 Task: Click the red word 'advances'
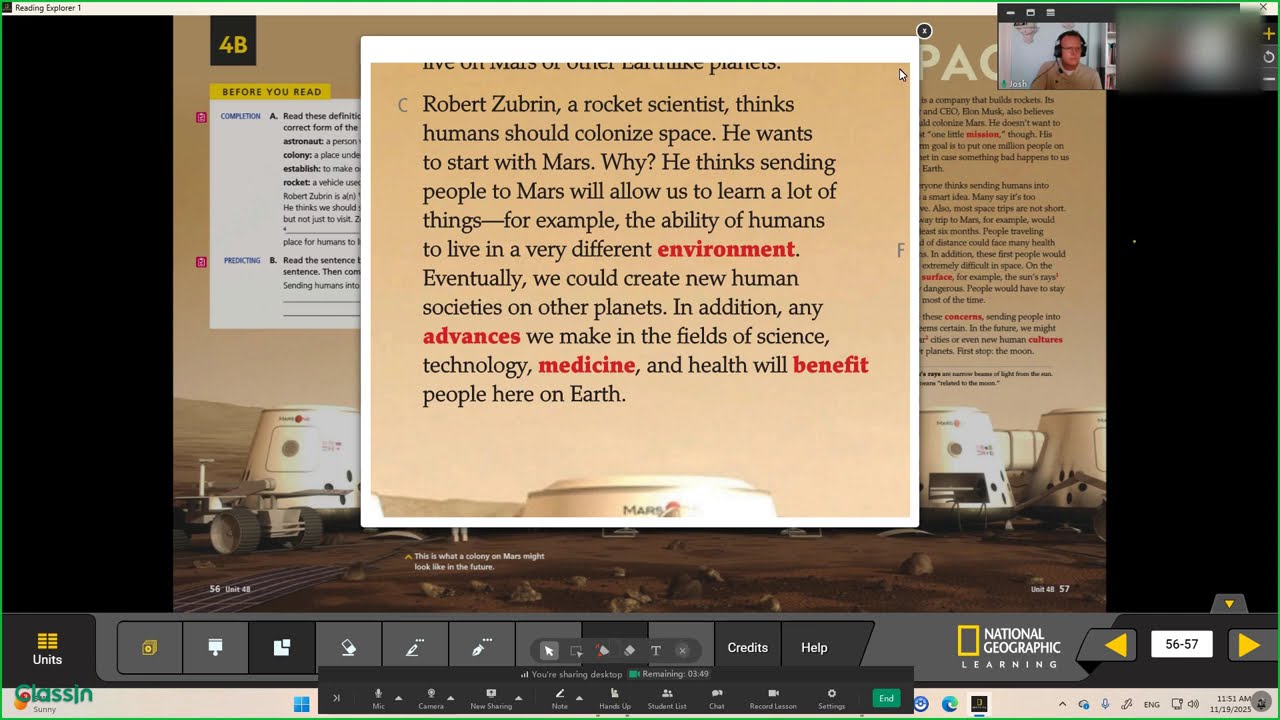point(471,336)
